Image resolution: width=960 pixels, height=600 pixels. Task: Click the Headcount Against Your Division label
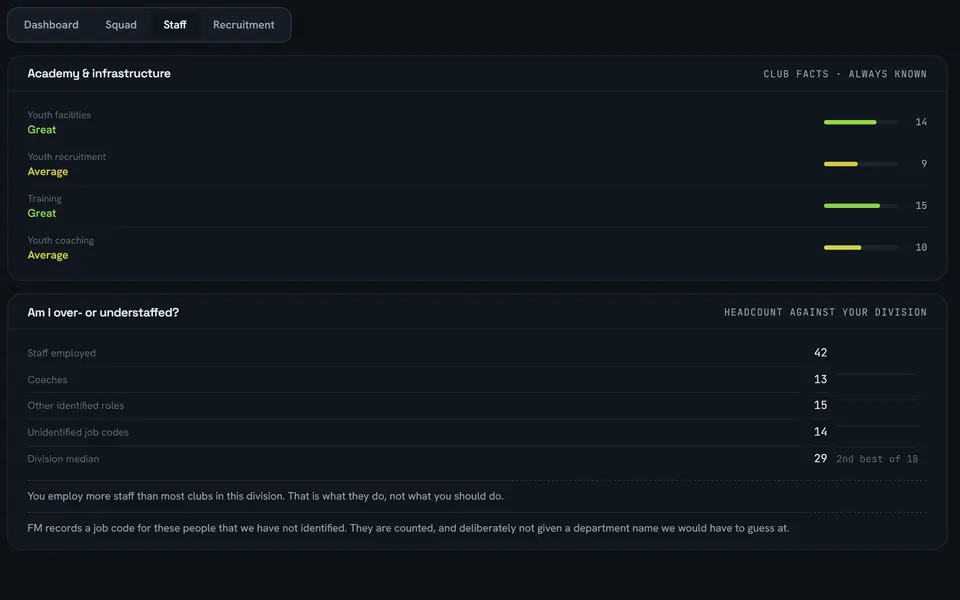(x=825, y=312)
